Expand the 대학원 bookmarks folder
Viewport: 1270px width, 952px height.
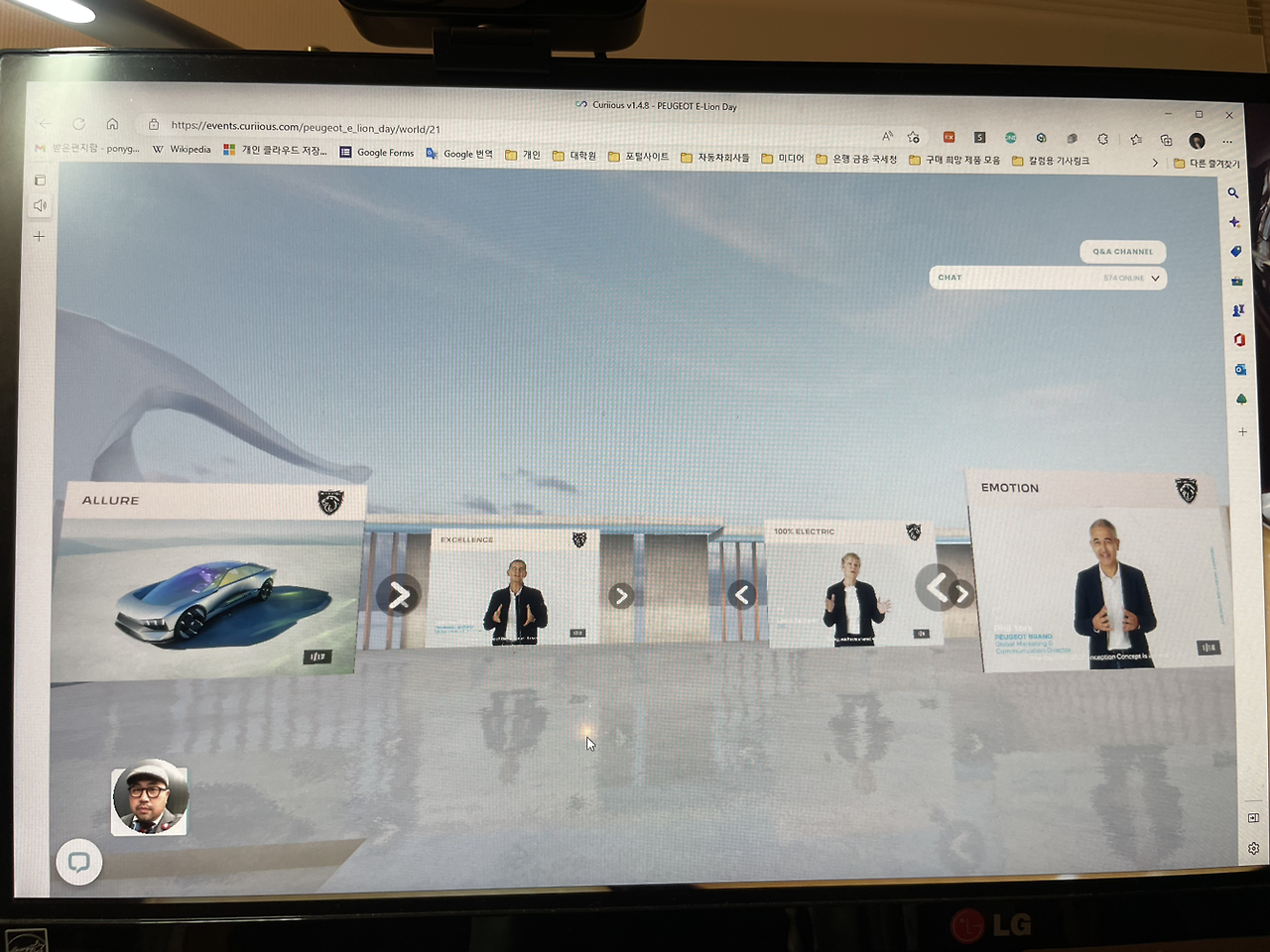coord(574,156)
